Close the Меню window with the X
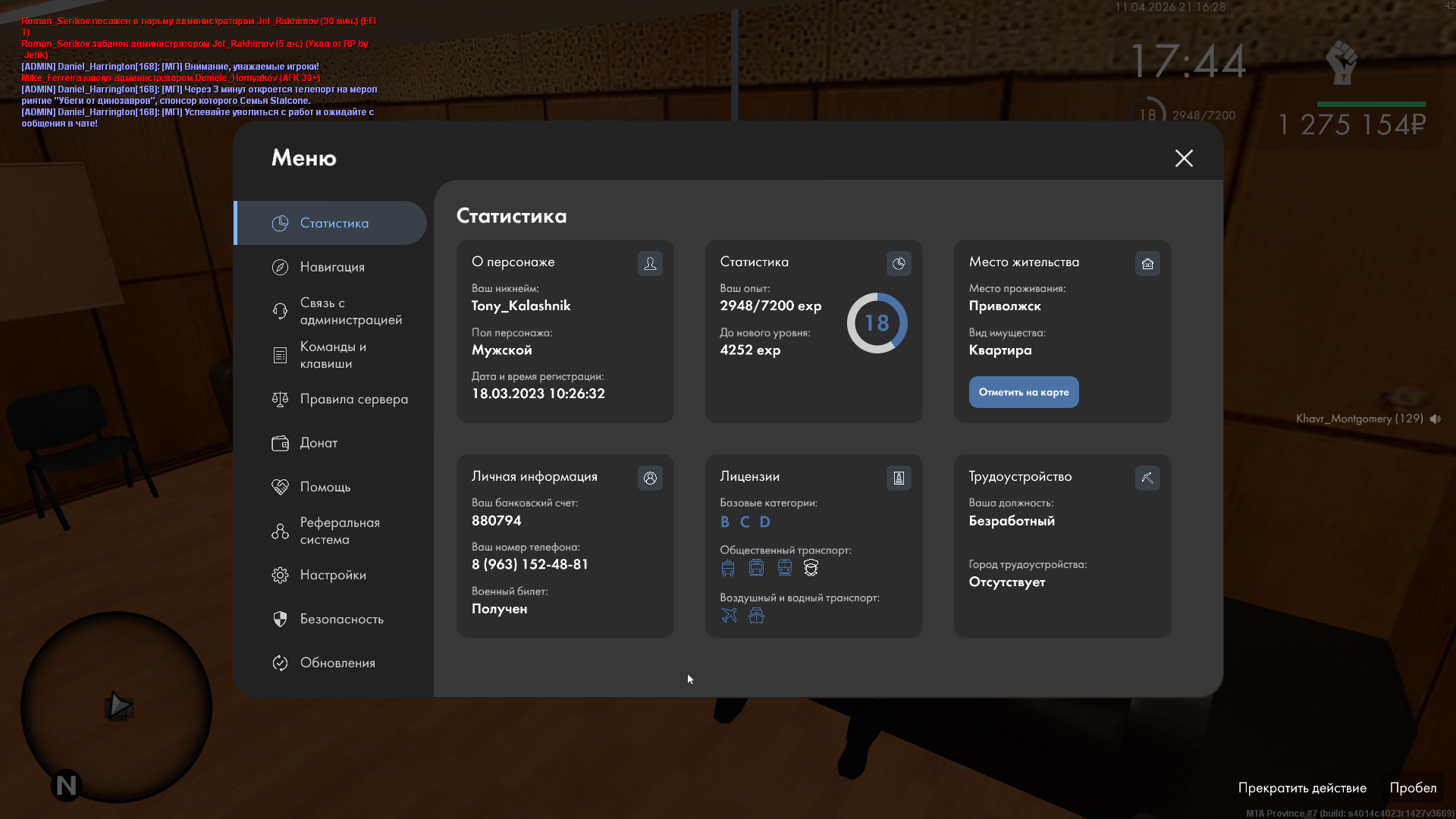The width and height of the screenshot is (1456, 819). coord(1184,158)
